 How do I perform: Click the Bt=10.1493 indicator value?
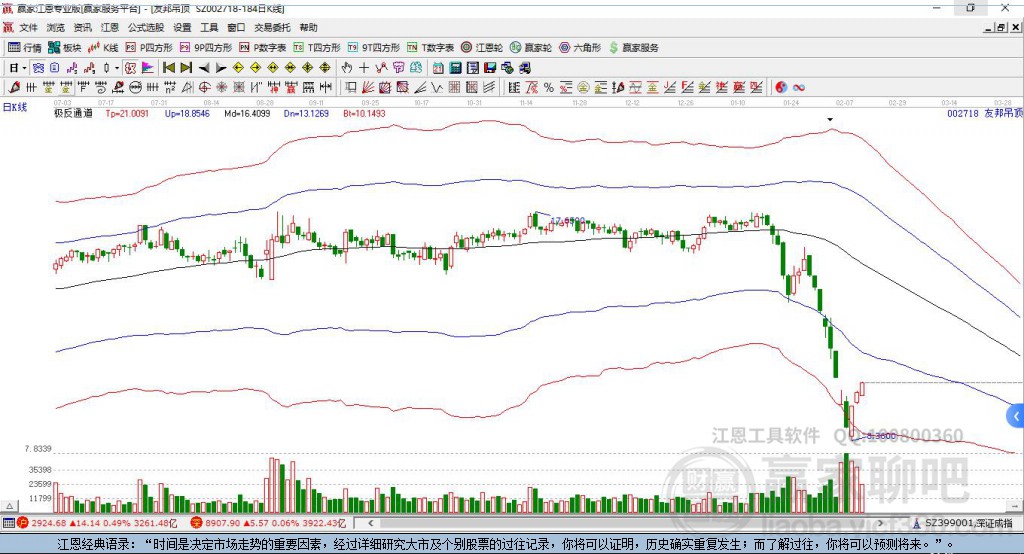(x=364, y=113)
